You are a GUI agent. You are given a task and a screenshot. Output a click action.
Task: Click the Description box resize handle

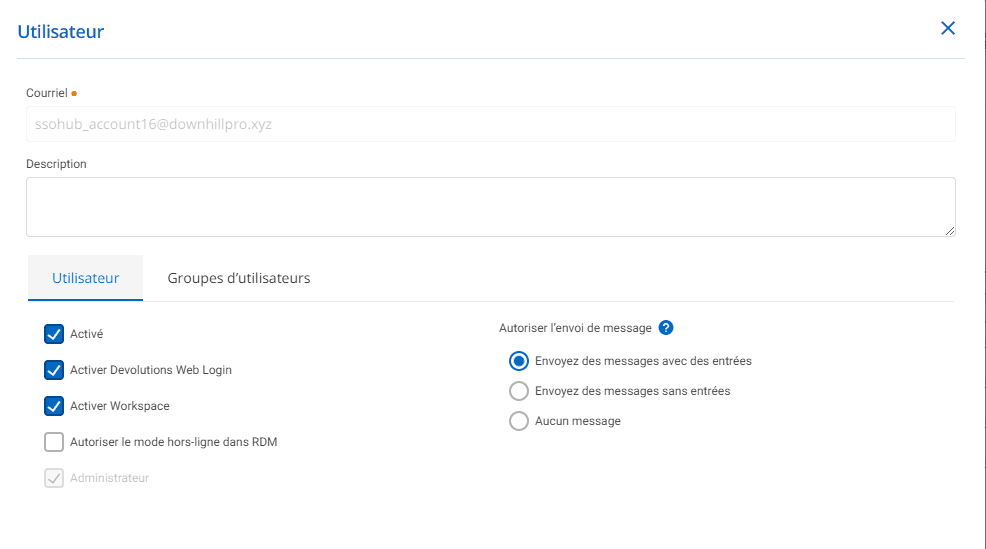point(949,230)
